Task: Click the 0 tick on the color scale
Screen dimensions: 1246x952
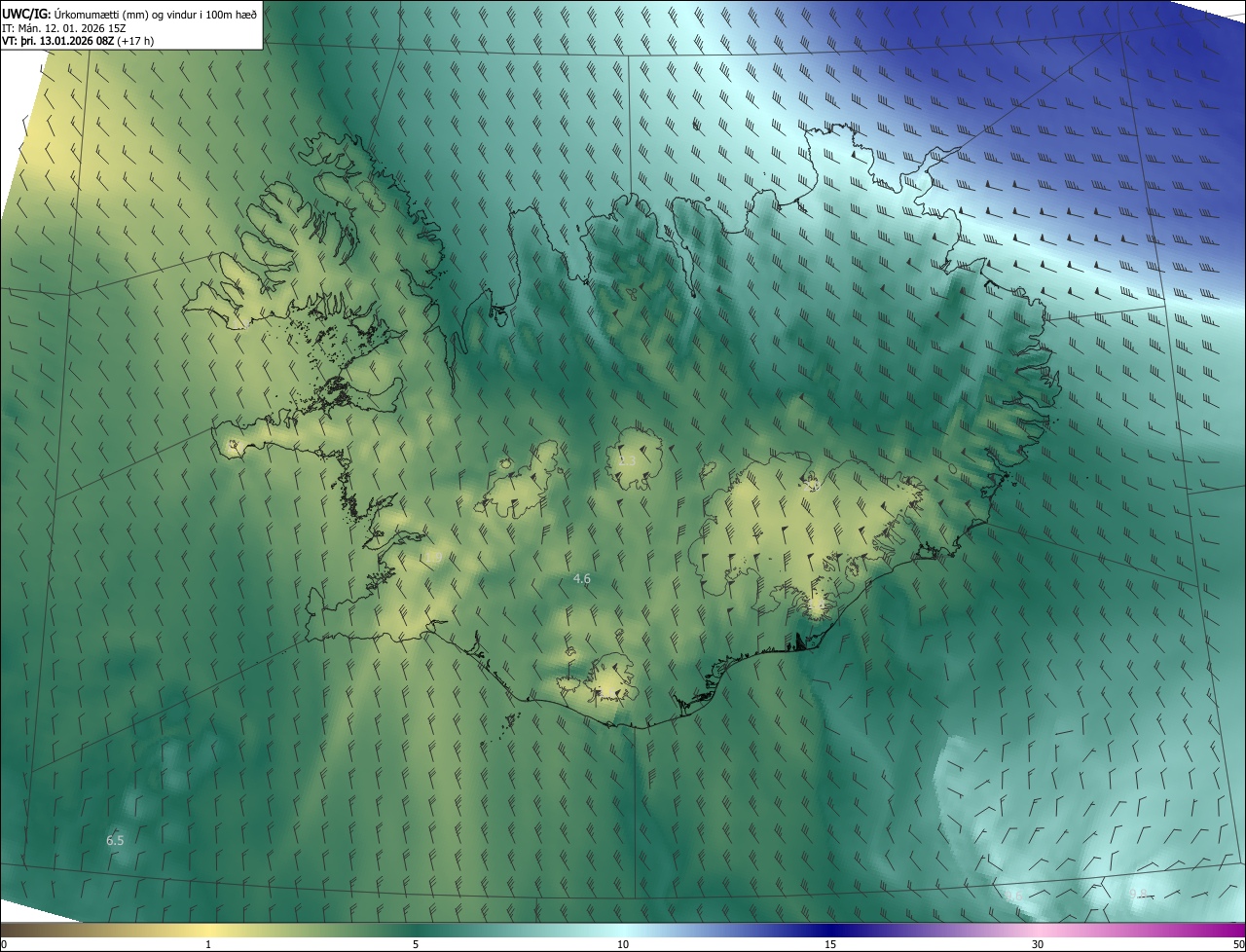Action: pyautogui.click(x=4, y=944)
